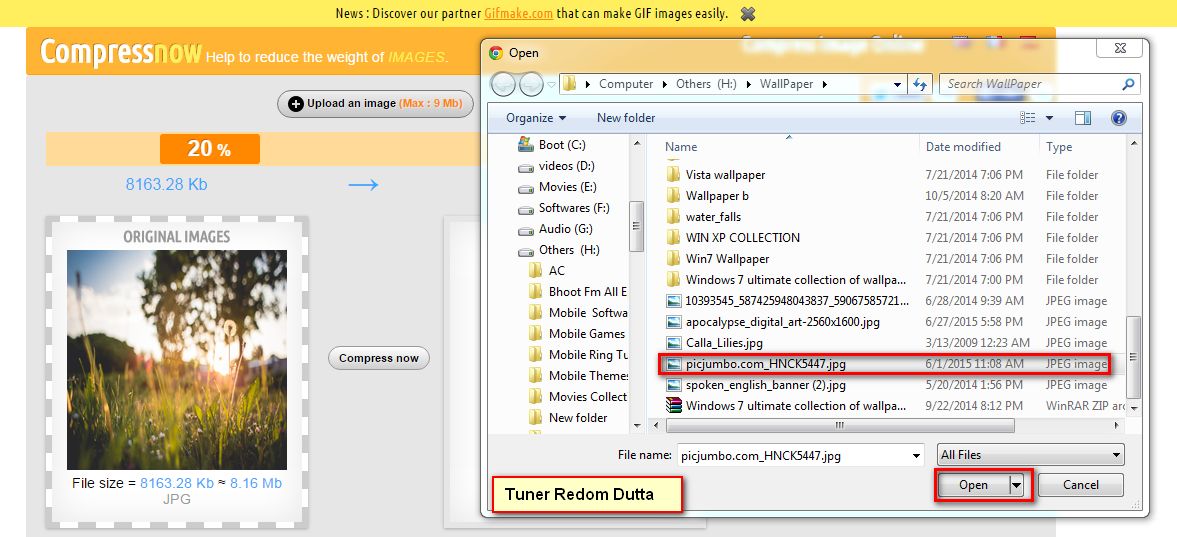The image size is (1177, 537).
Task: Select the picjumbo.com_HNCK5447.jpg file
Action: [x=885, y=364]
